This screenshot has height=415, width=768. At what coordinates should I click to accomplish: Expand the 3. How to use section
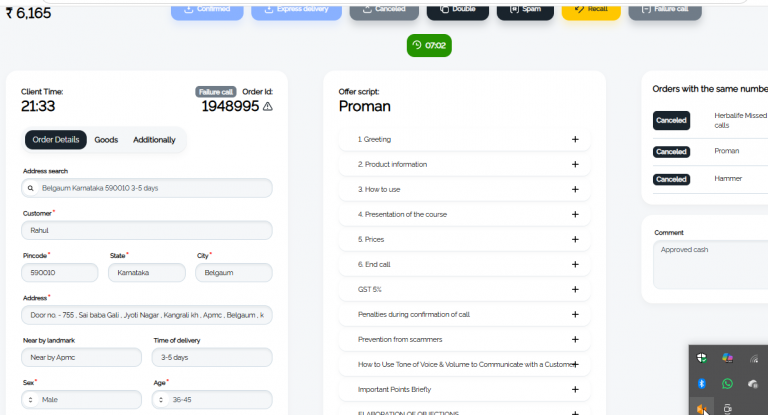[x=464, y=190]
